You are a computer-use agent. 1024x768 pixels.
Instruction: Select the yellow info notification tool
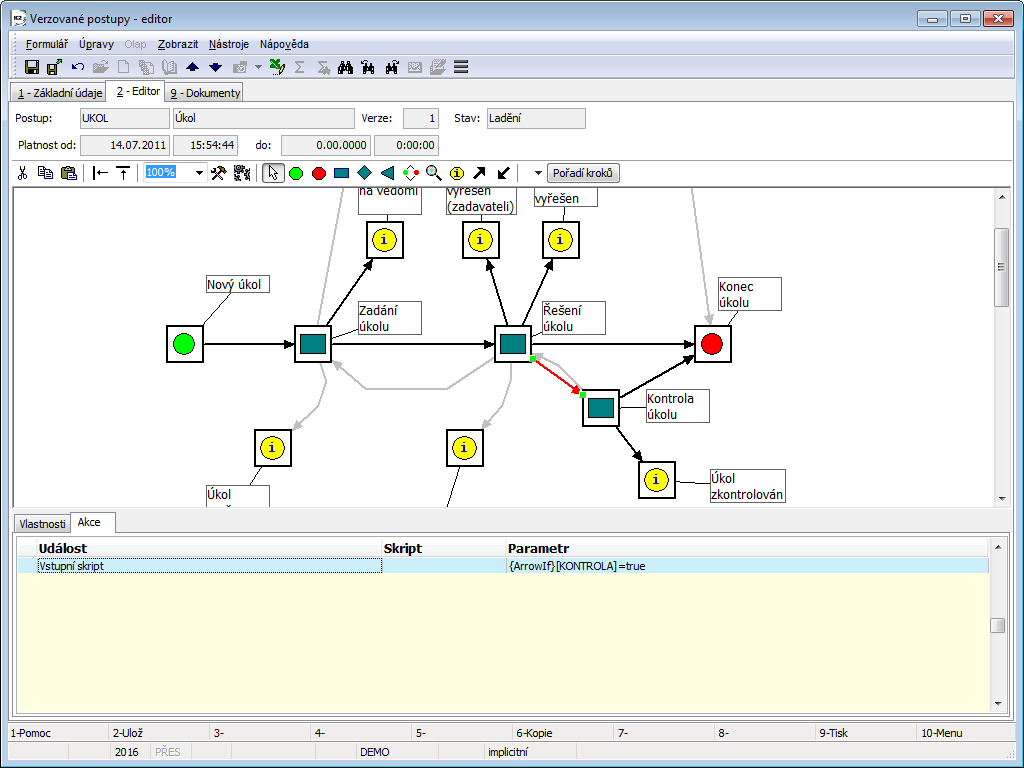click(457, 173)
